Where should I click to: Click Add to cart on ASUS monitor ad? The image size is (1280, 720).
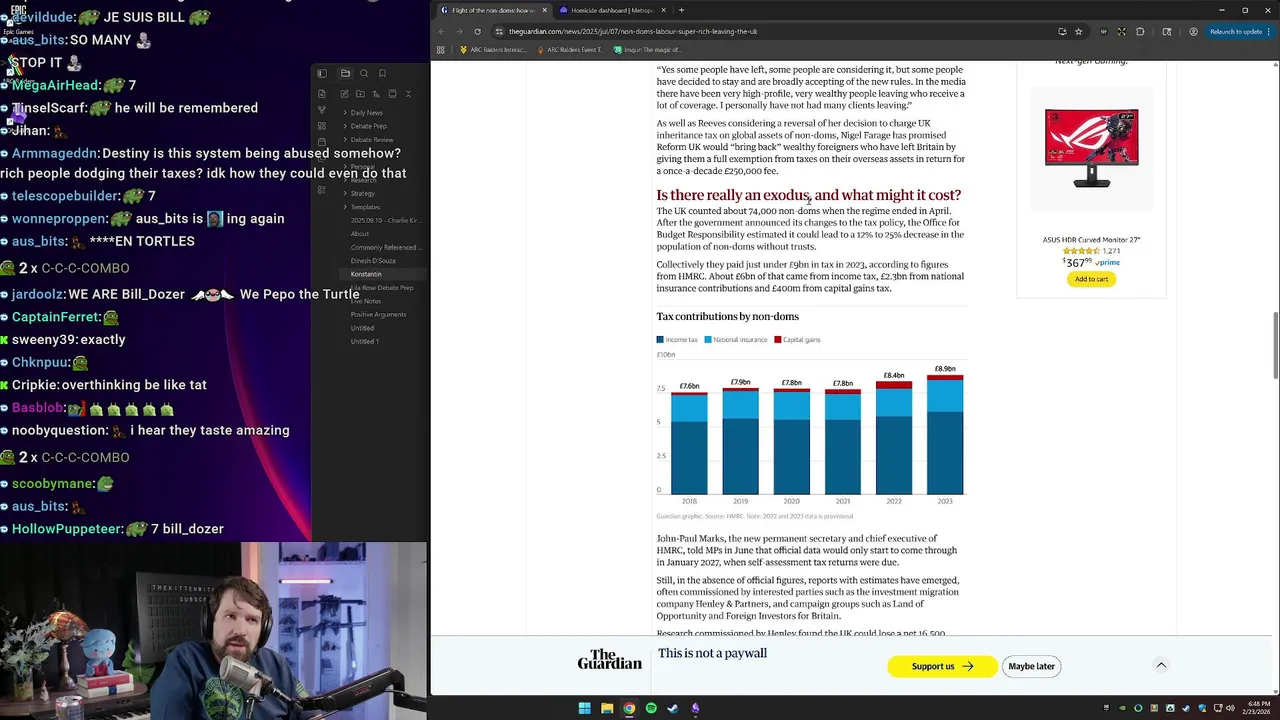tap(1091, 279)
